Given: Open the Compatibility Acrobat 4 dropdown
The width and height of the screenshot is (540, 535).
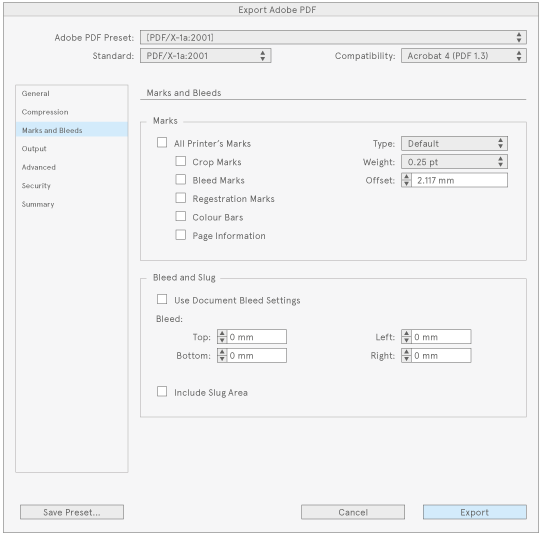Looking at the screenshot, I should click(464, 56).
